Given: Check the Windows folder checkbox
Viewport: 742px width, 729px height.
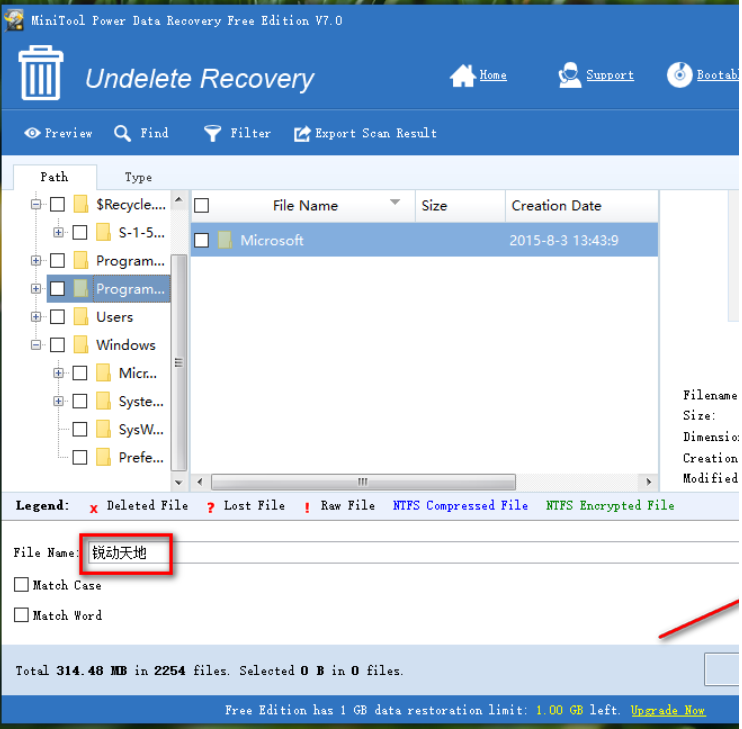Looking at the screenshot, I should pos(57,345).
